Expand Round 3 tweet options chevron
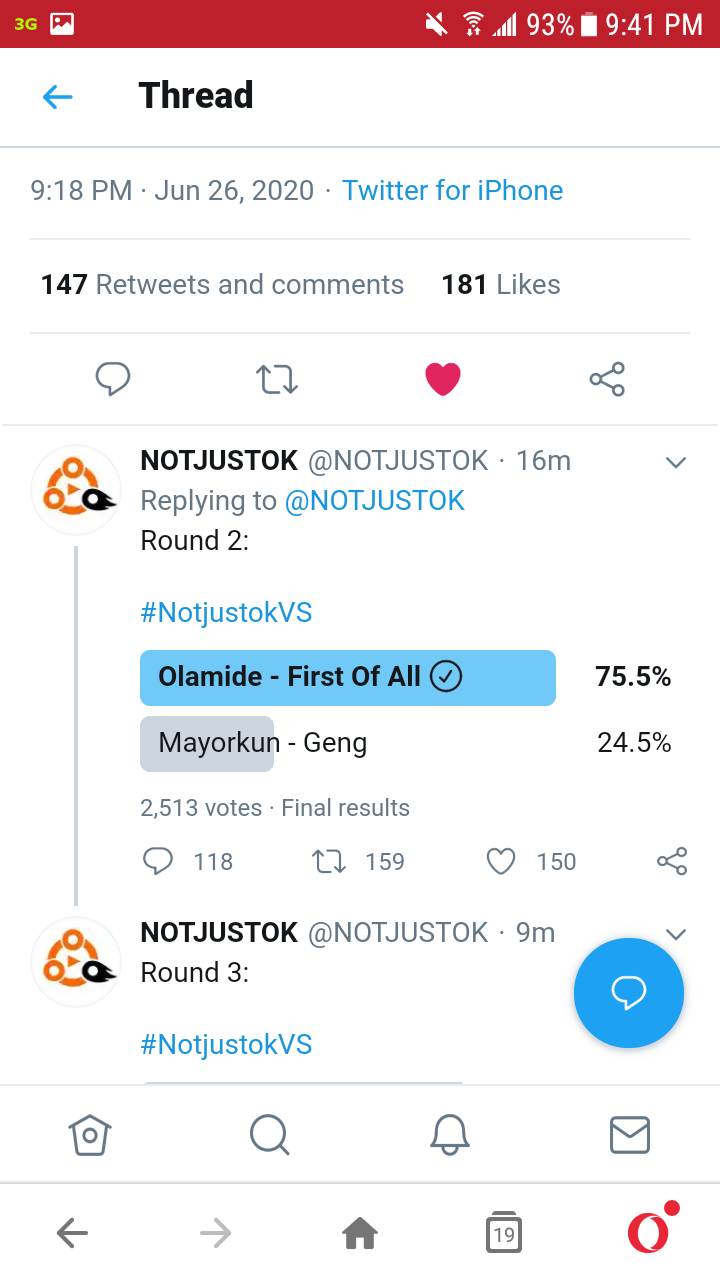Image resolution: width=720 pixels, height=1280 pixels. 676,934
